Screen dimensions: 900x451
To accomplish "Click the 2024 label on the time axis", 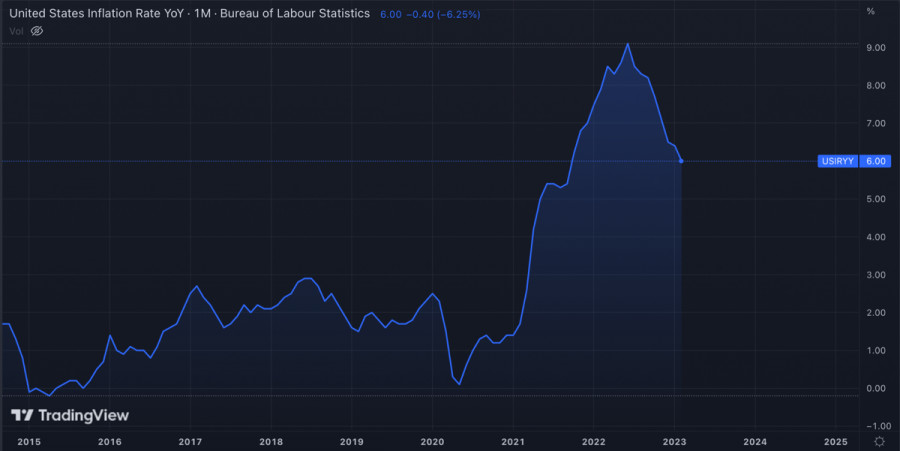I will click(x=755, y=442).
